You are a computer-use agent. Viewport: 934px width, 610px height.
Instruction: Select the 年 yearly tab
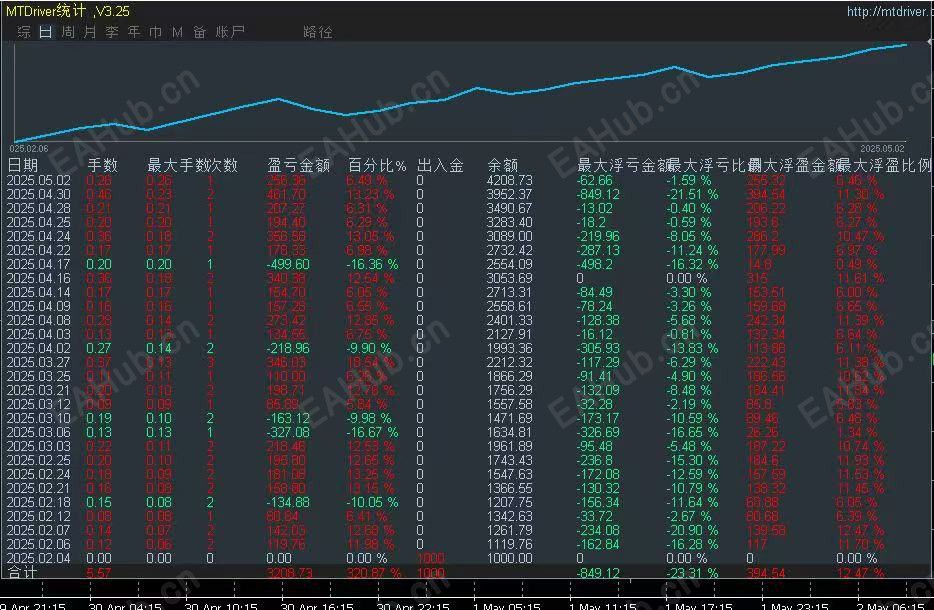coord(134,32)
